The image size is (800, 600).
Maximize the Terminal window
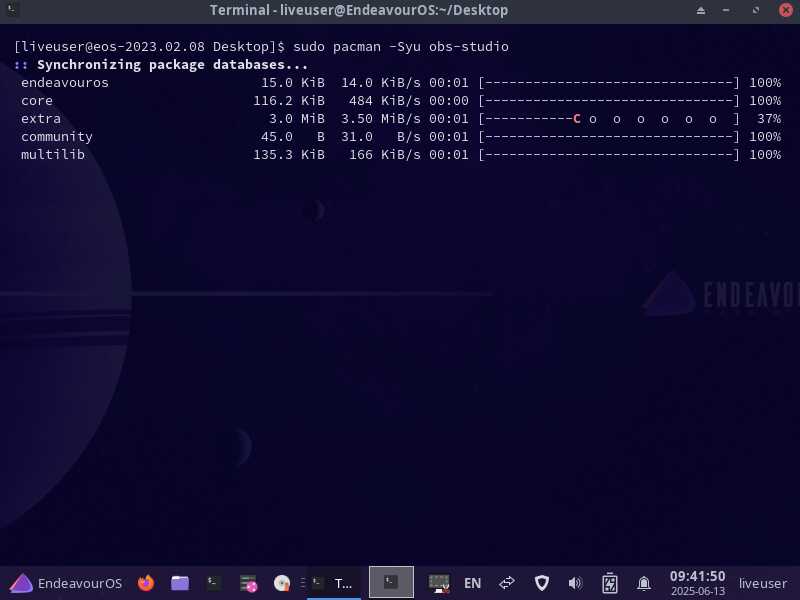tap(756, 10)
